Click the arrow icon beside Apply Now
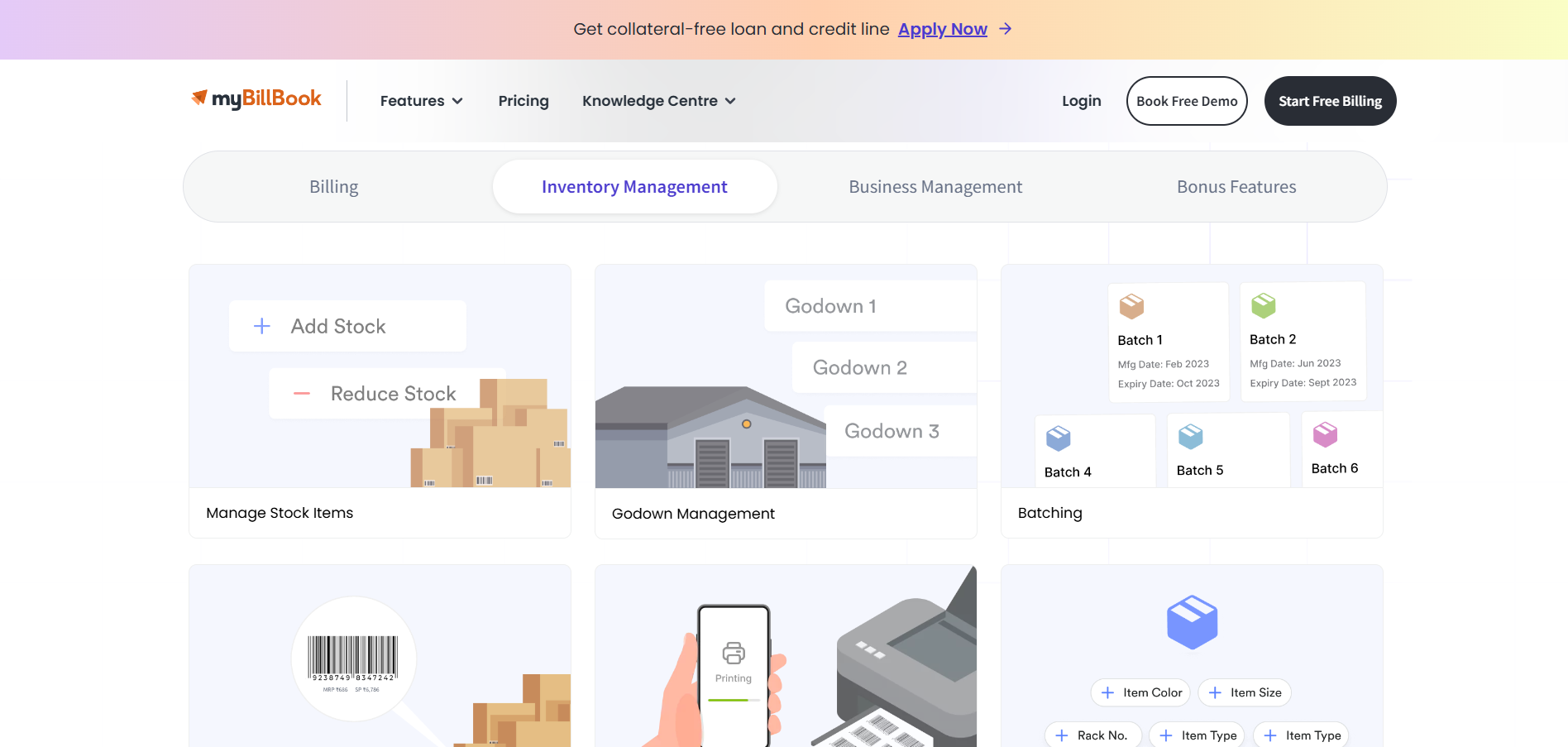This screenshot has width=1568, height=747. (1006, 29)
